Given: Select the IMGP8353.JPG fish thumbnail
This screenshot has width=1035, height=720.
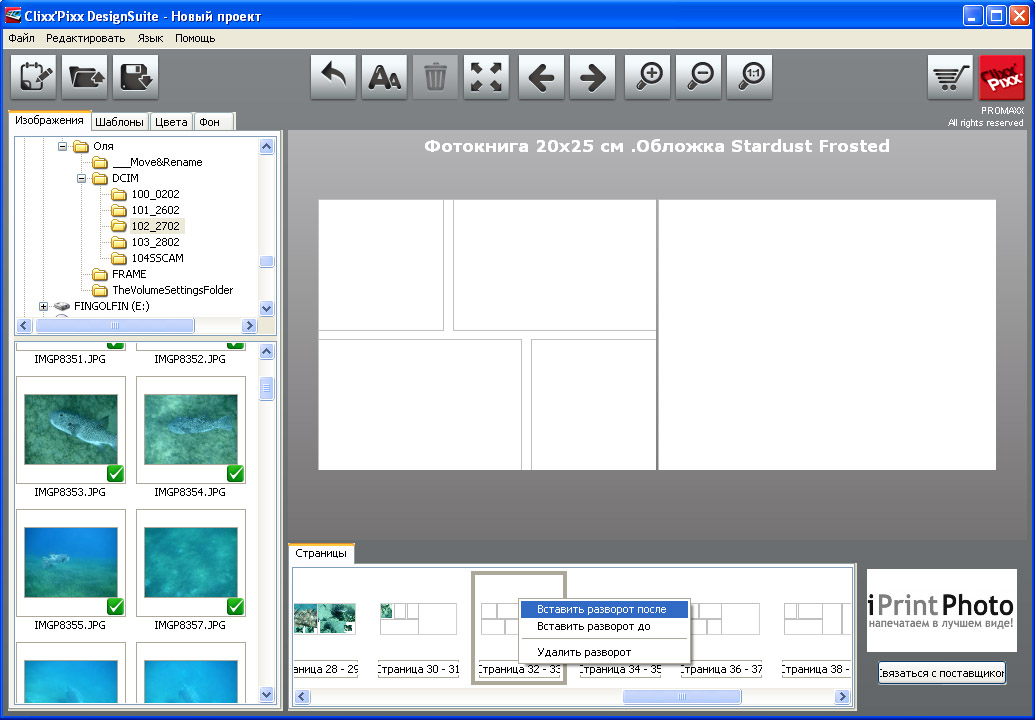Looking at the screenshot, I should click(x=71, y=430).
